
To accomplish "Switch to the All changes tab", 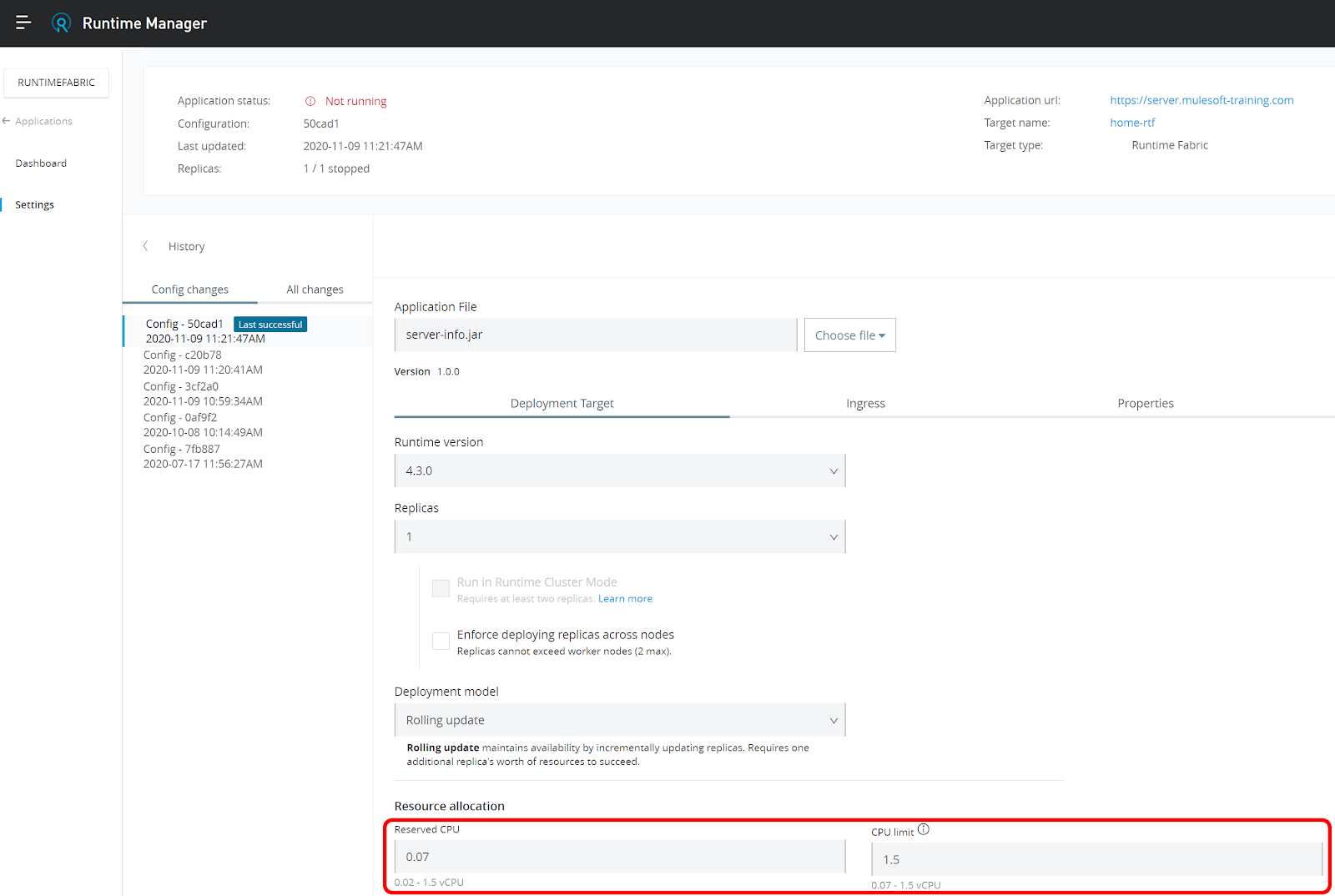I will click(x=315, y=289).
